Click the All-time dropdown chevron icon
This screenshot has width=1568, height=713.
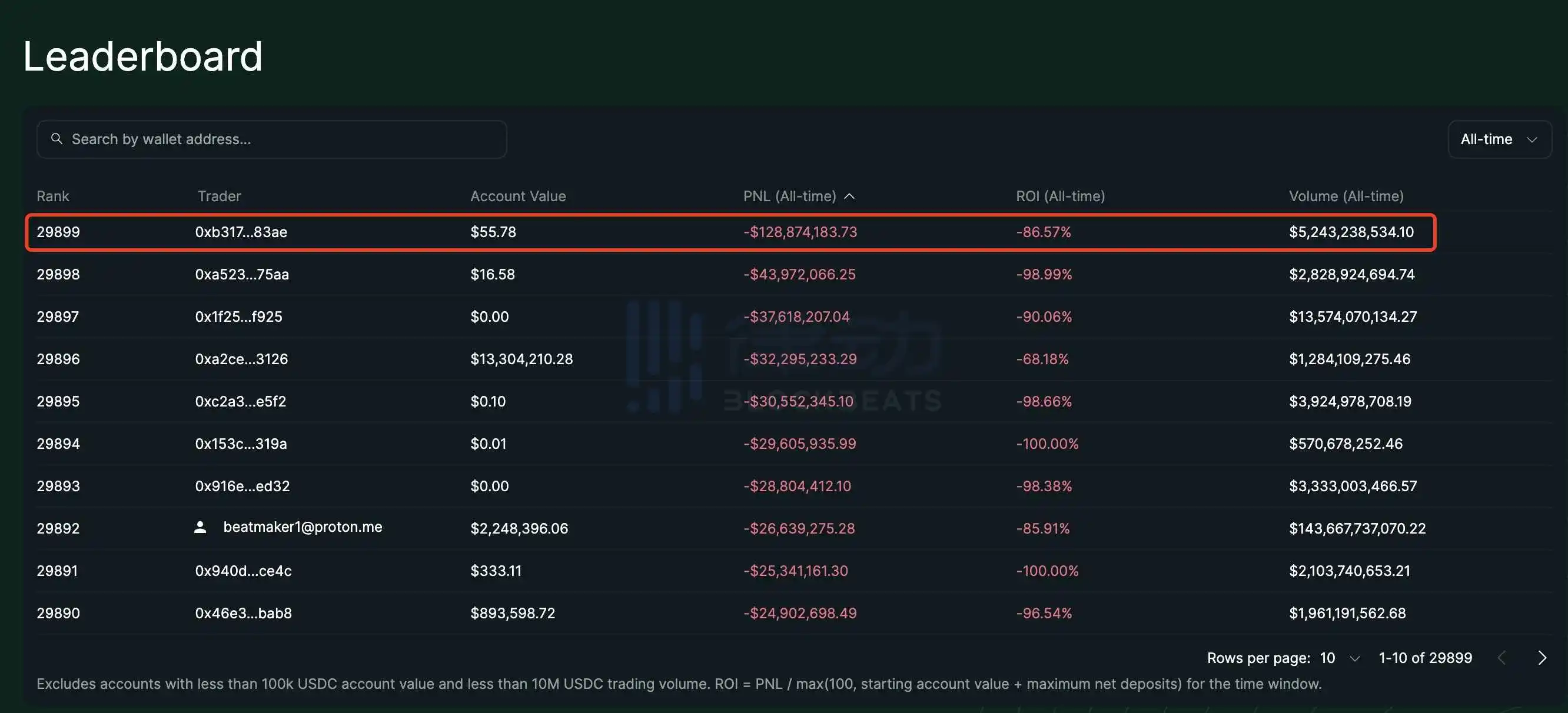point(1533,139)
